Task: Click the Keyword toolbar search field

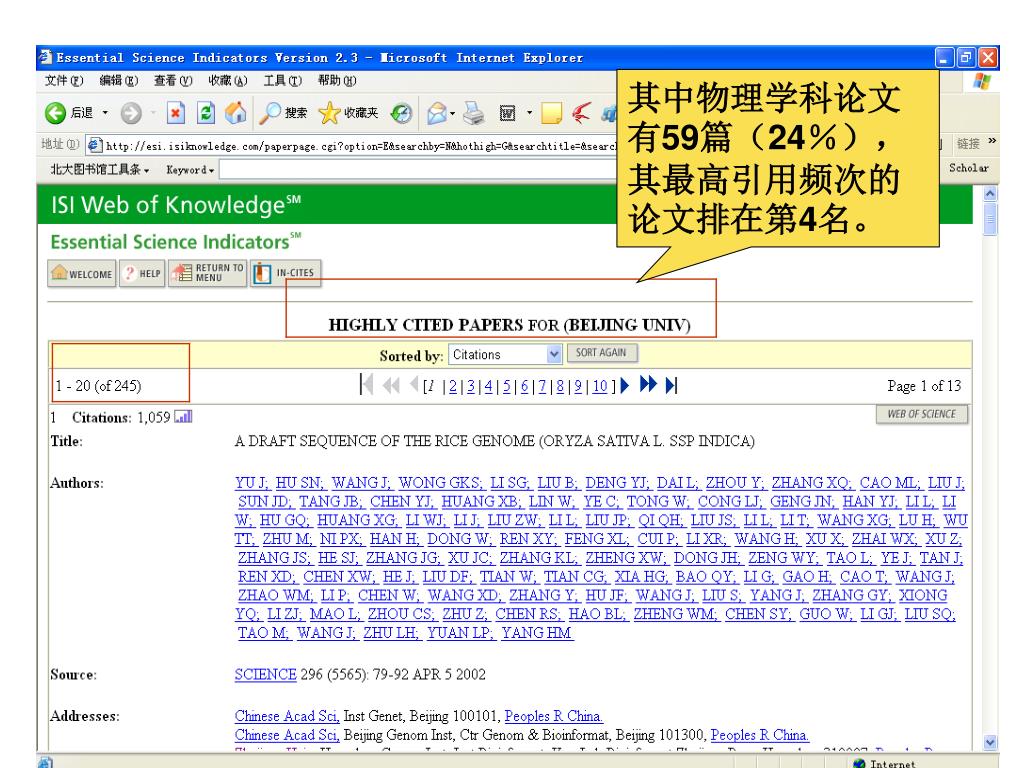Action: click(418, 170)
